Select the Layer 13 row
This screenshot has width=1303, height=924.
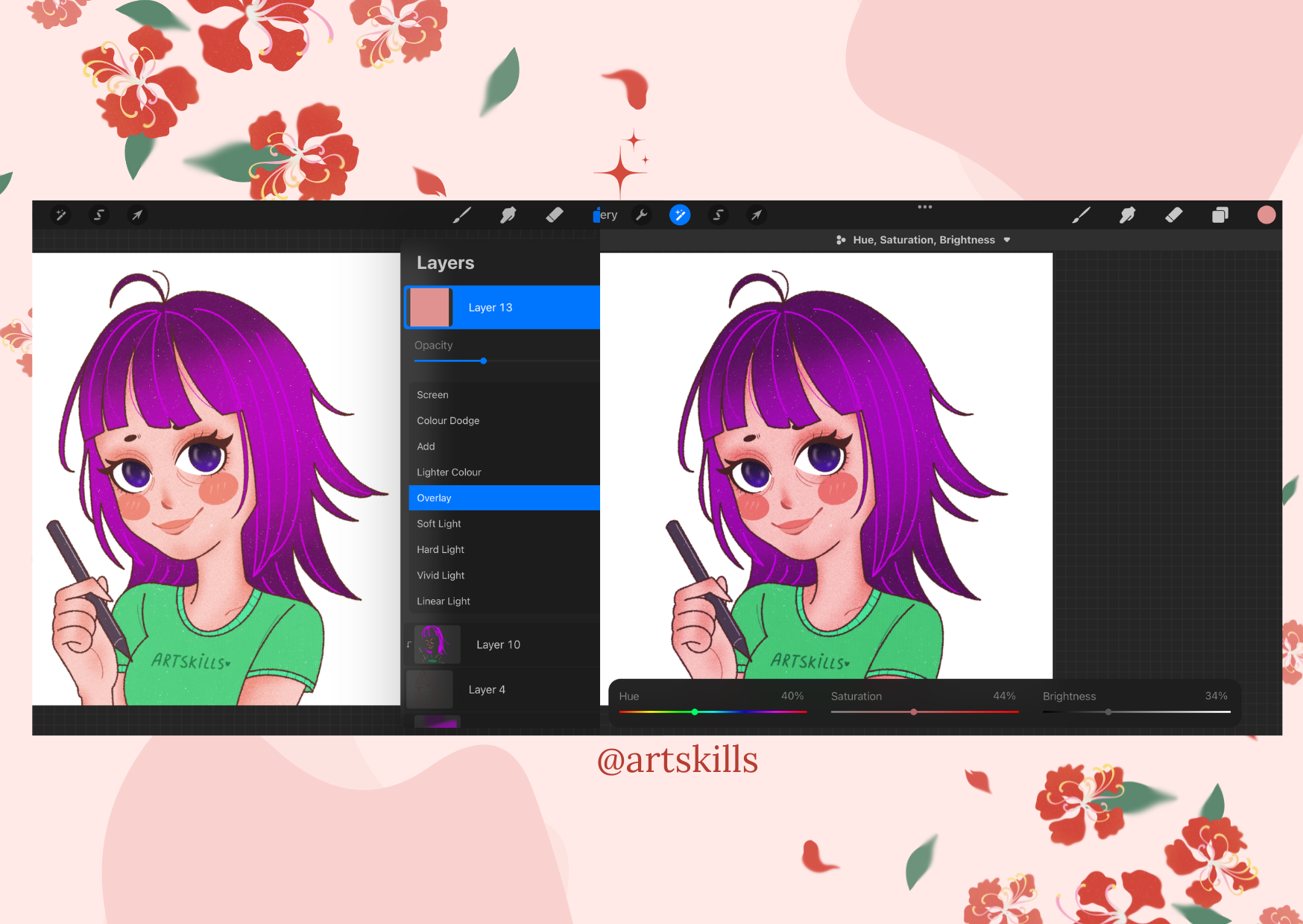click(x=502, y=307)
